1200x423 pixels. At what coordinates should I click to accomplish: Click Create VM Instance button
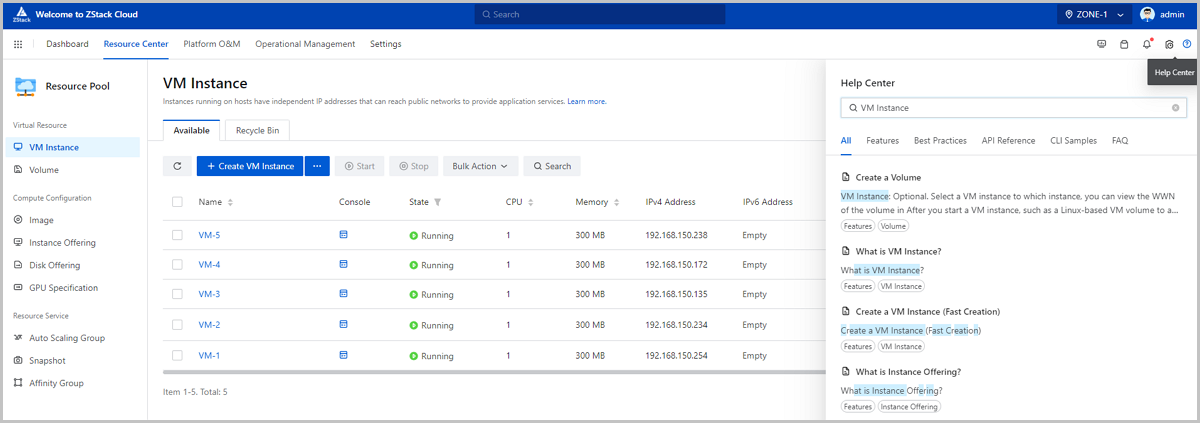pos(250,166)
